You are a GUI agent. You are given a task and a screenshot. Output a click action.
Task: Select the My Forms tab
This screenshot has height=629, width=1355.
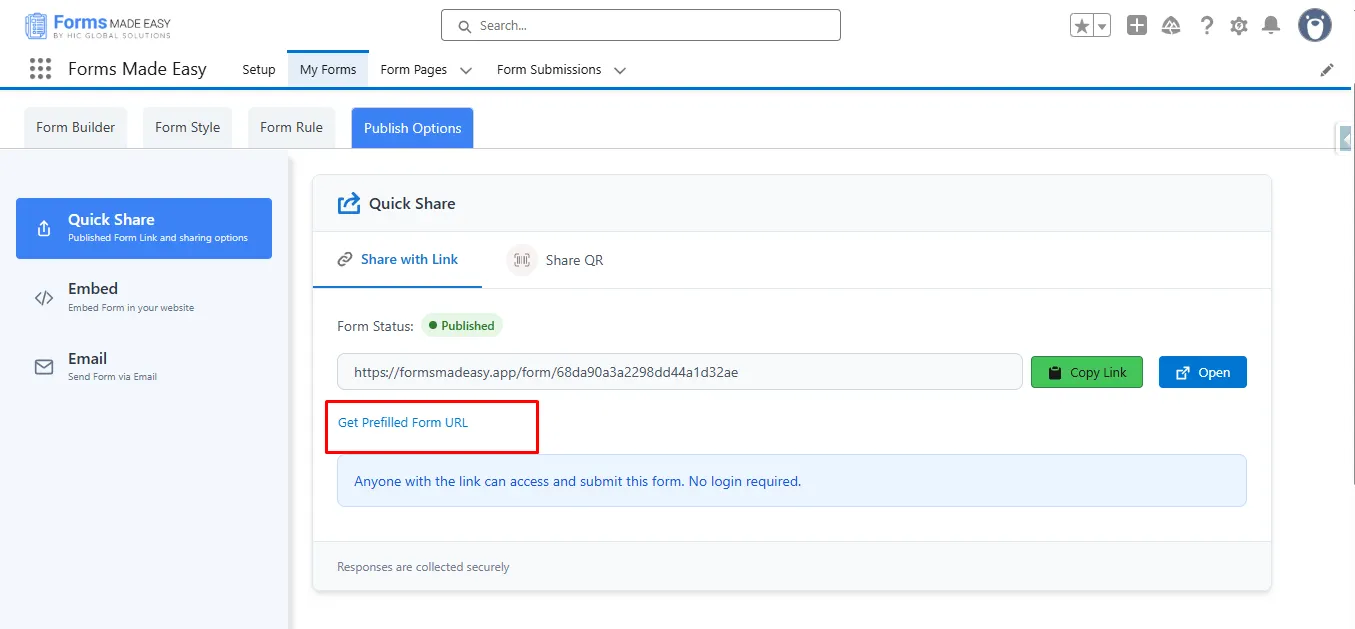point(328,69)
